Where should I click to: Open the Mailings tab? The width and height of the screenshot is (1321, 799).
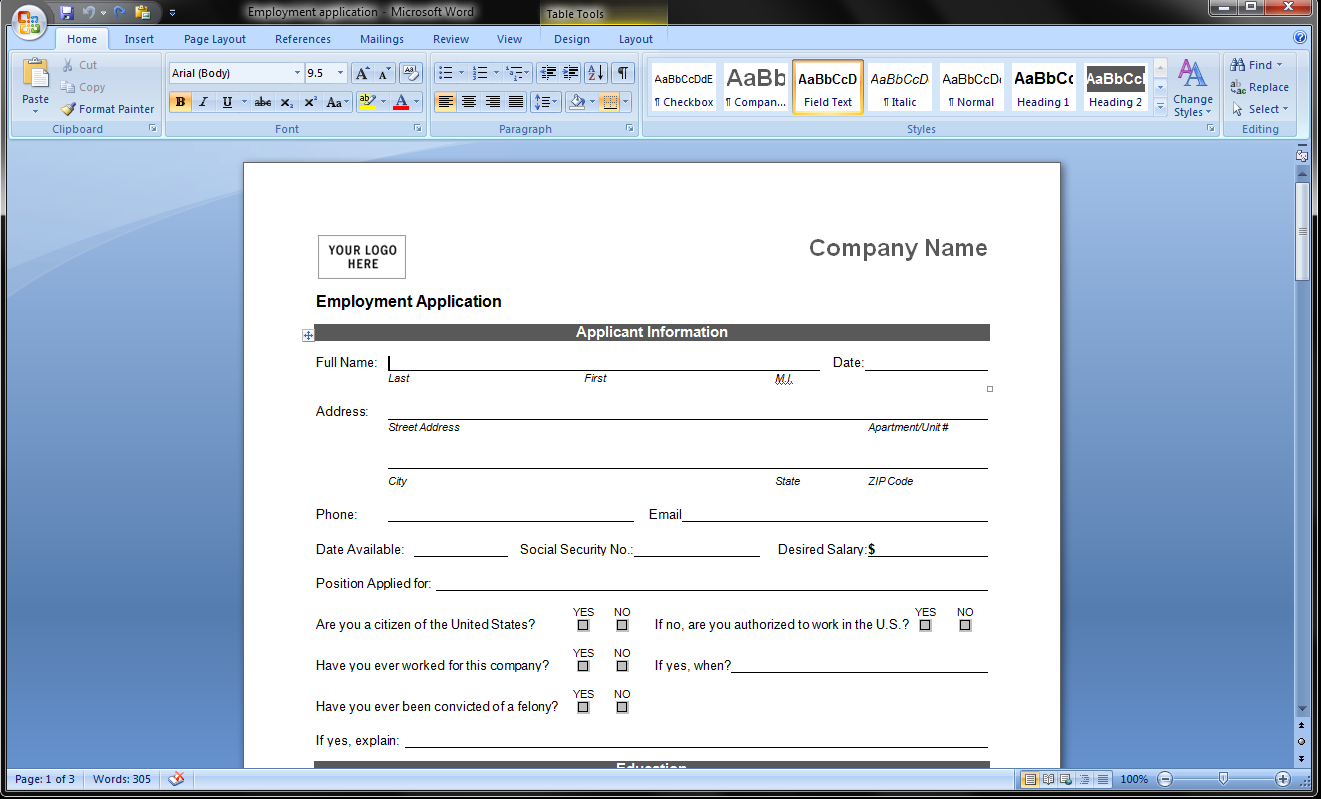382,39
